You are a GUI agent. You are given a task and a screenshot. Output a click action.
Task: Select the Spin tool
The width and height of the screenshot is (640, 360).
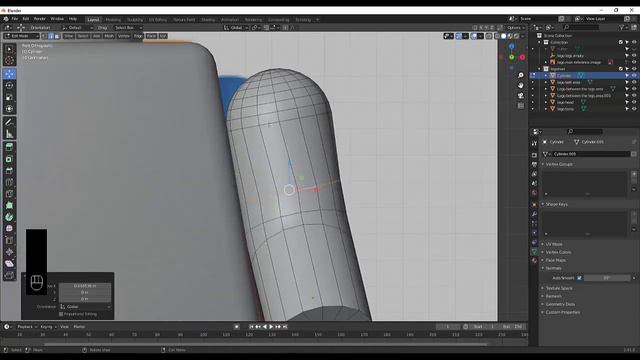9,217
